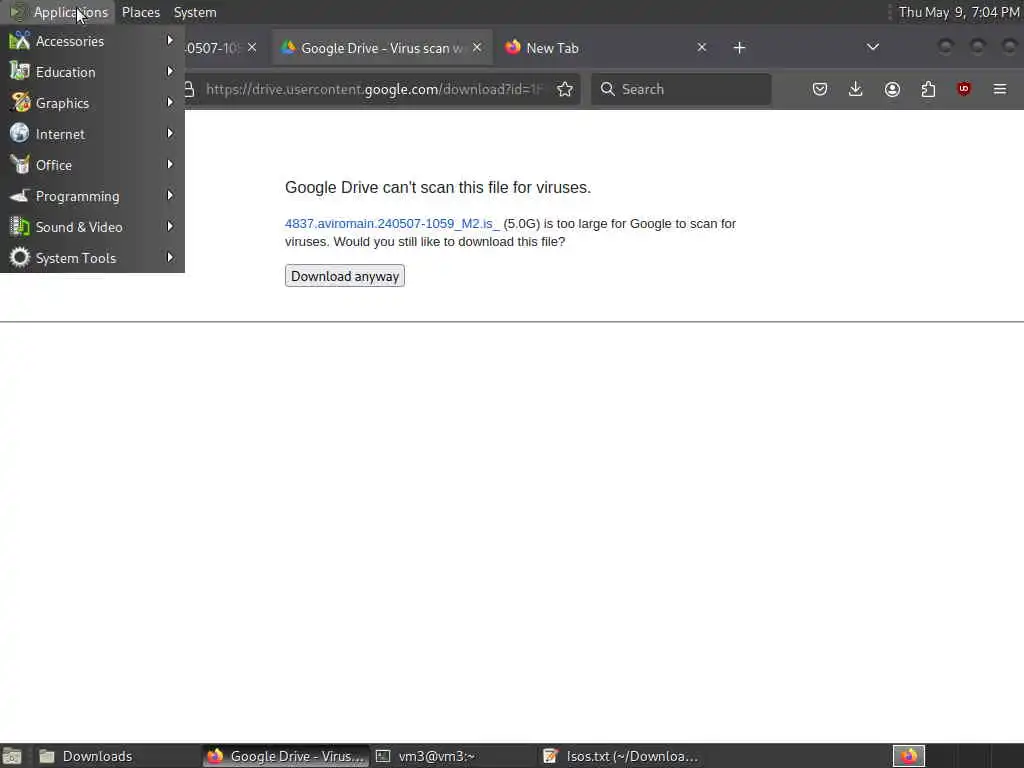Click the Internet submenu arrow
The image size is (1024, 768).
(x=170, y=133)
